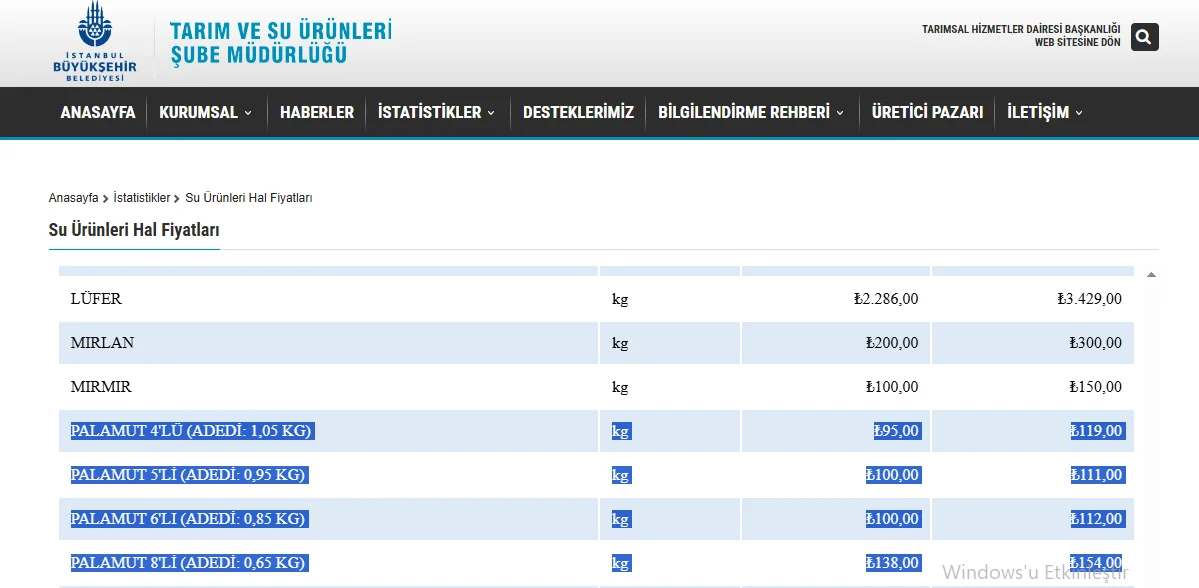The width and height of the screenshot is (1199, 588).
Task: Click MIRMIR price ₺150,00
Action: [x=1096, y=387]
